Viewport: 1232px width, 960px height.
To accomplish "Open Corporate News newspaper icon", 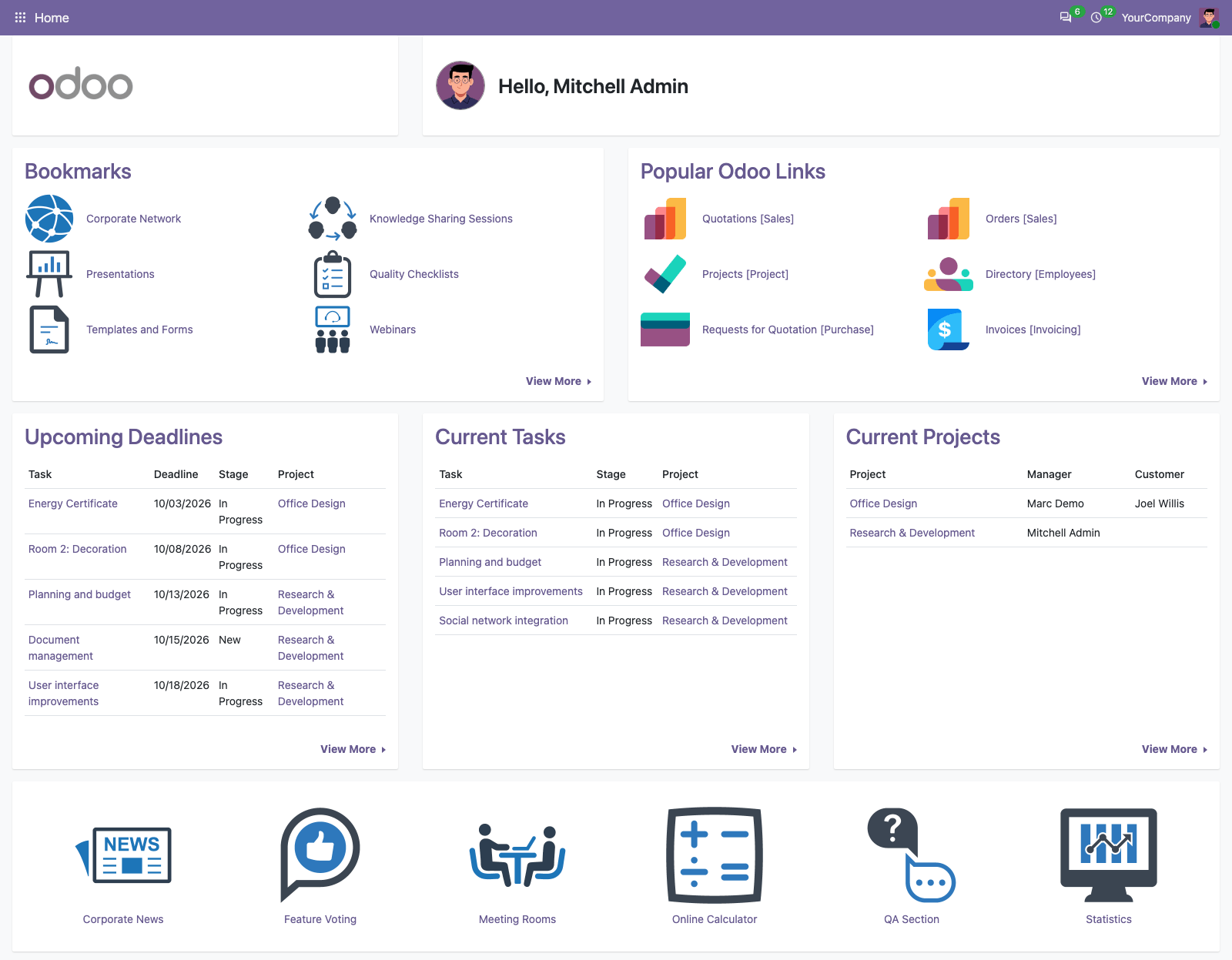I will 123,855.
